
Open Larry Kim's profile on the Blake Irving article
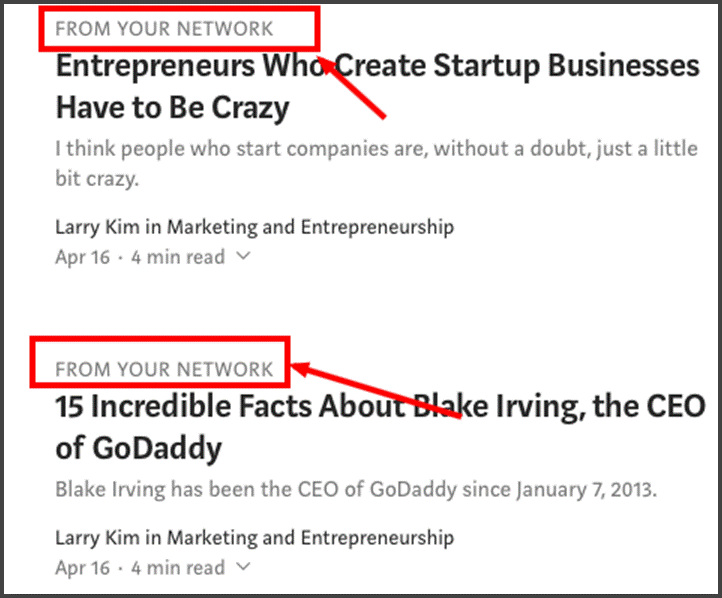click(96, 538)
